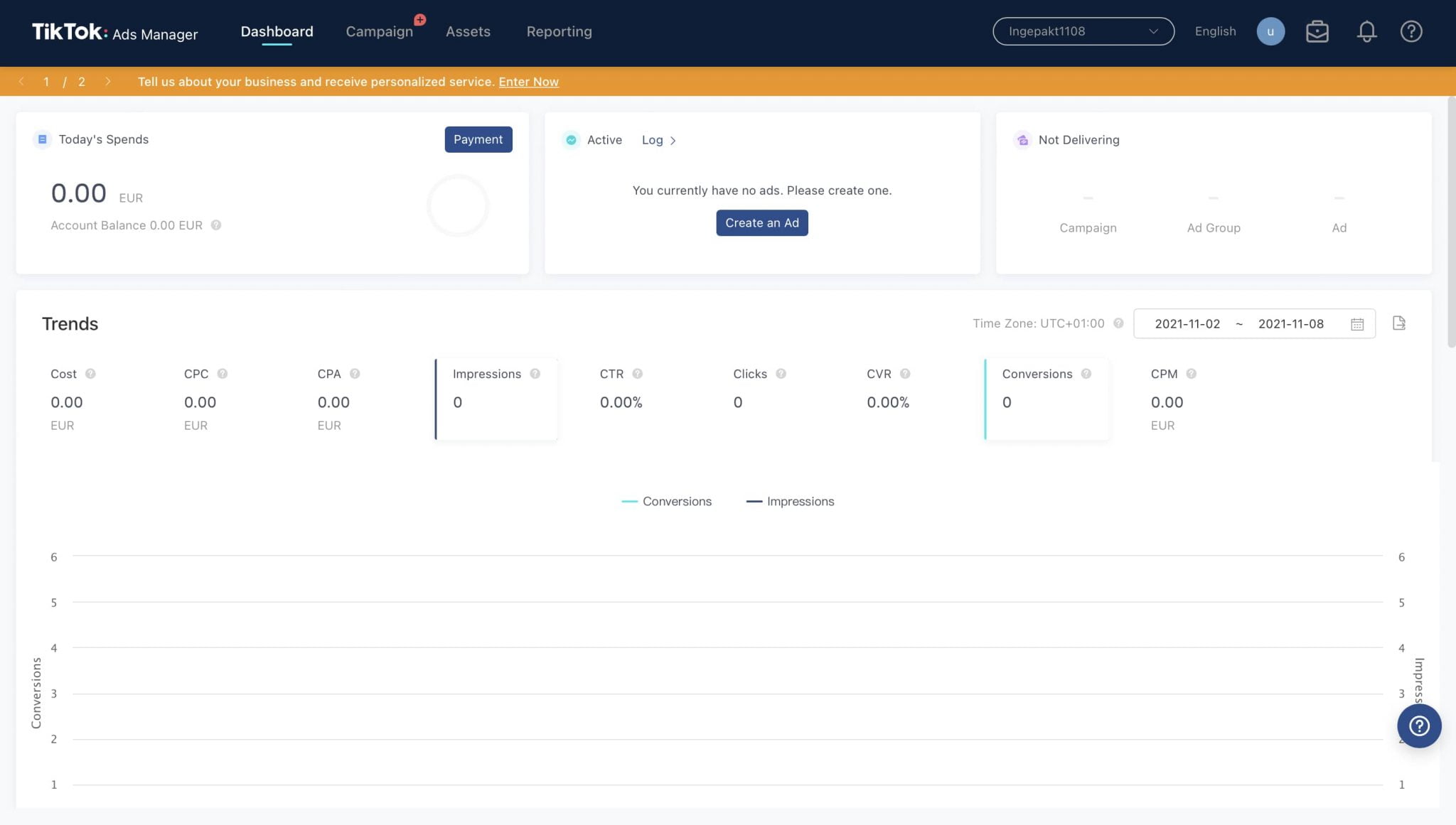Click the floating help circle button
The height and width of the screenshot is (825, 1456).
pyautogui.click(x=1418, y=726)
